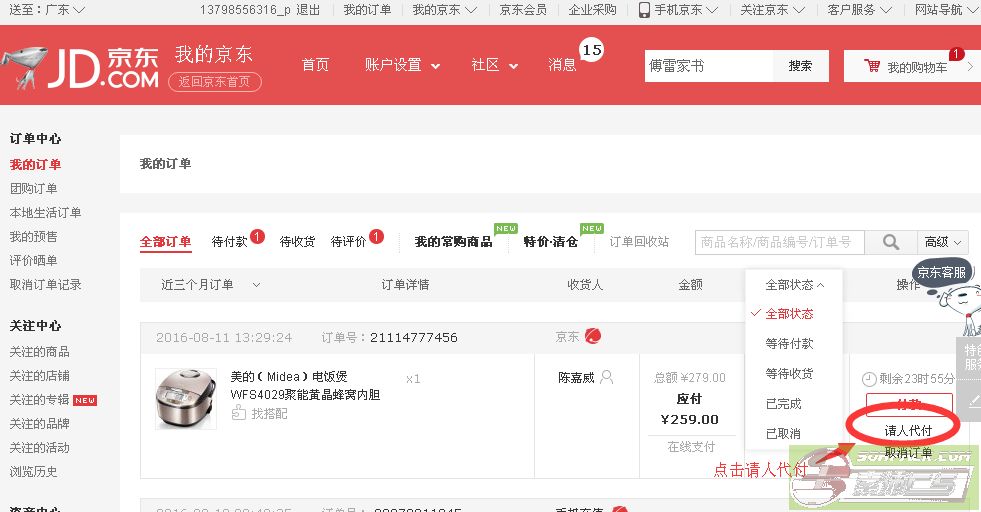Screen dimensions: 981x512
Task: Click the 请人代付 link
Action: point(907,430)
